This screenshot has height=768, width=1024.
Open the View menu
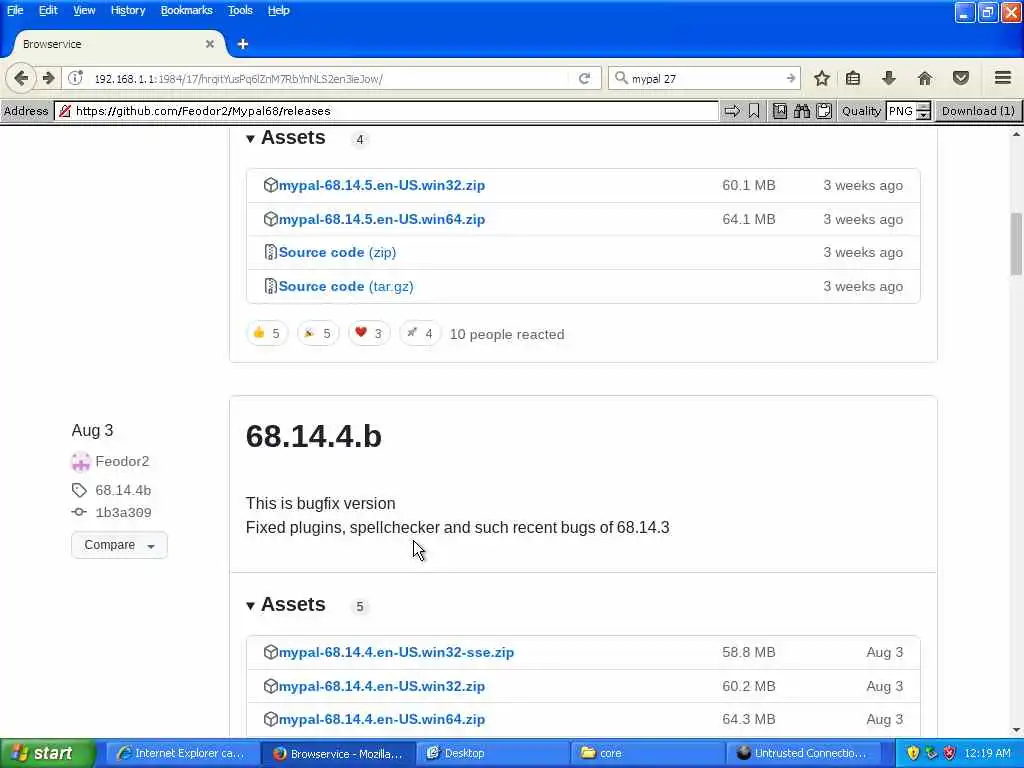tap(84, 10)
